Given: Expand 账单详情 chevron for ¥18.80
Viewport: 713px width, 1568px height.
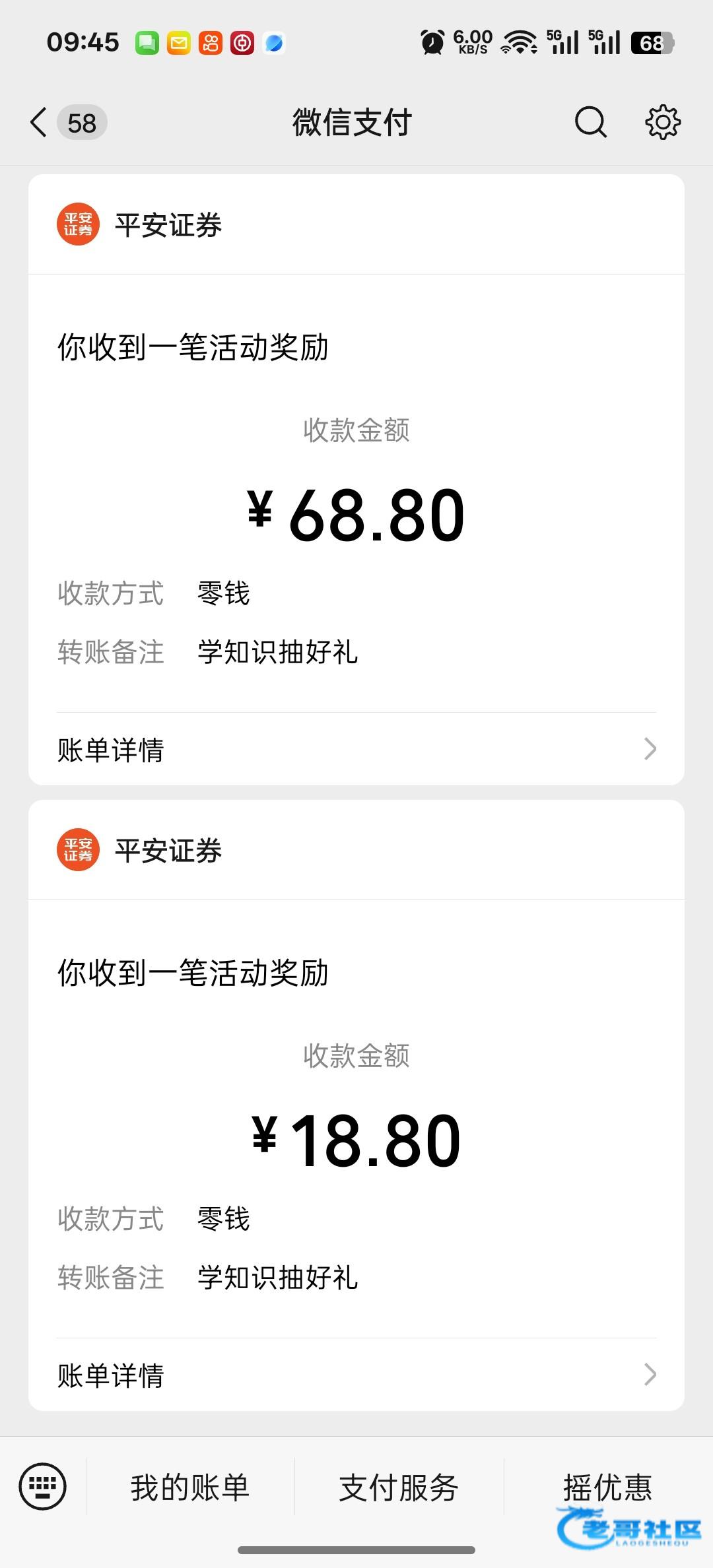Looking at the screenshot, I should coord(650,1375).
